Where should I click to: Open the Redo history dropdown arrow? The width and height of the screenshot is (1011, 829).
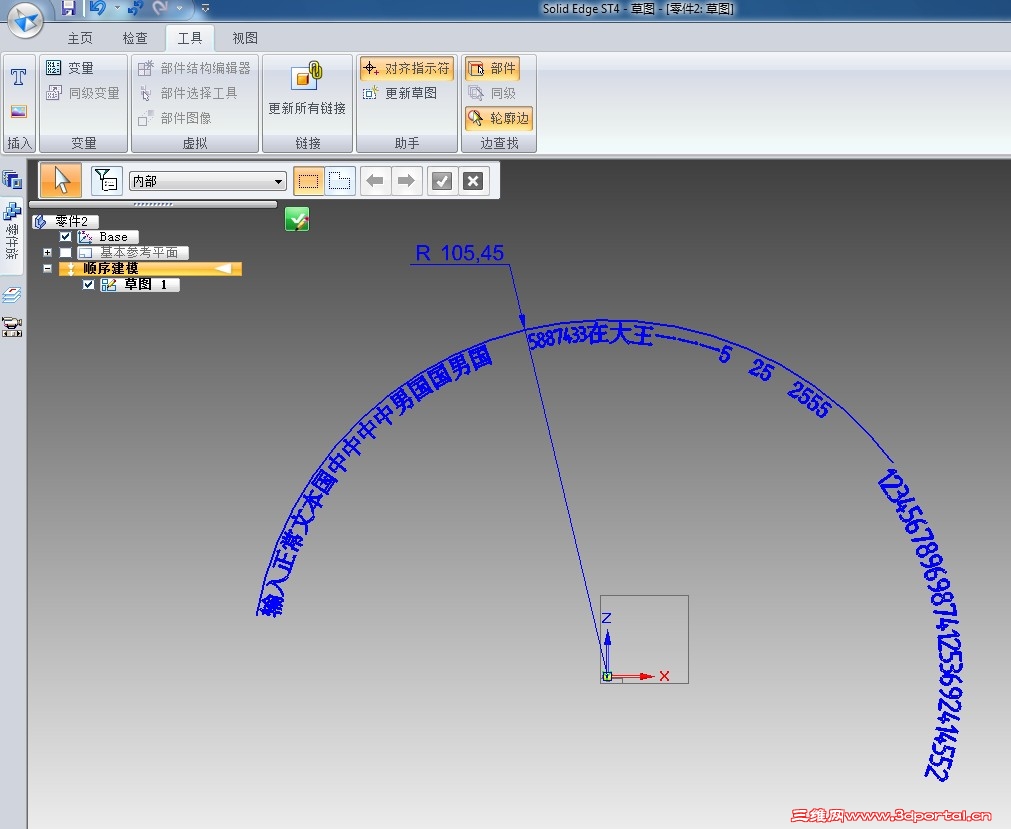click(x=179, y=8)
